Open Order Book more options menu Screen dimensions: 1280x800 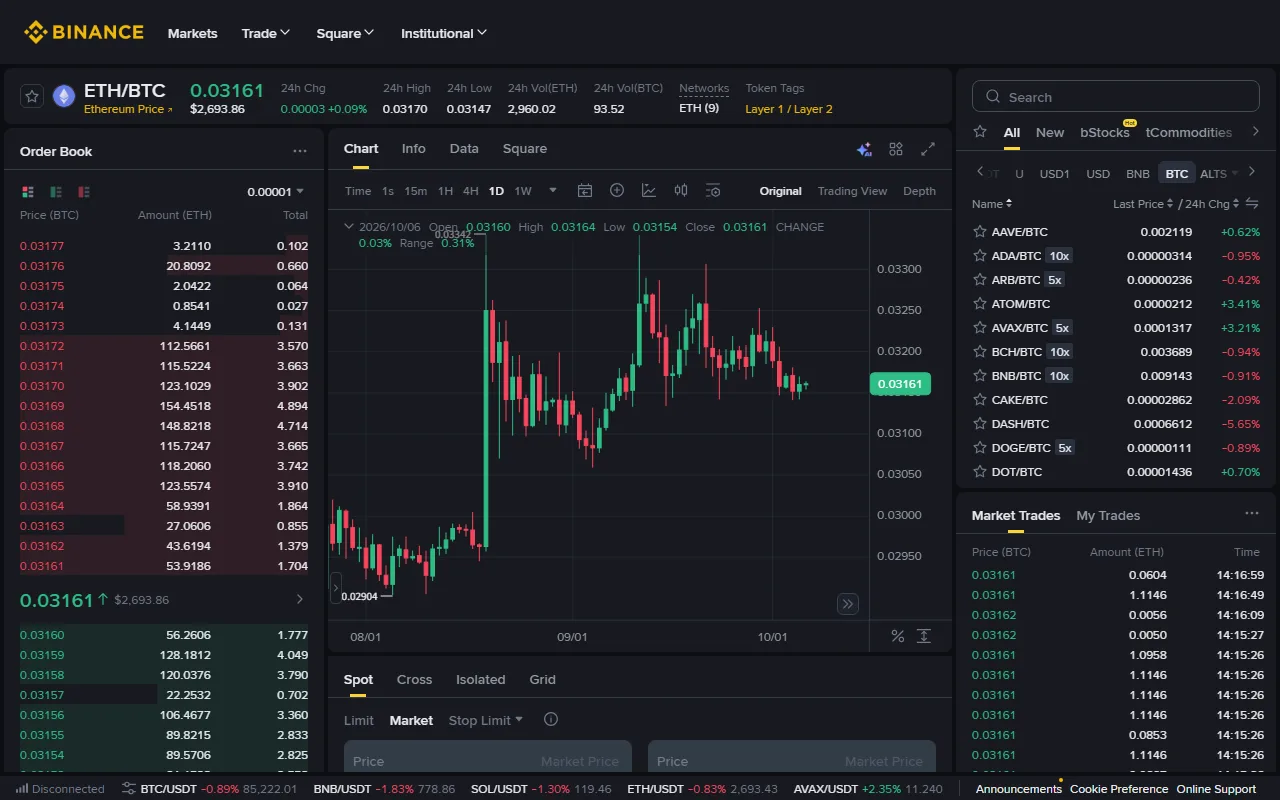pos(300,151)
